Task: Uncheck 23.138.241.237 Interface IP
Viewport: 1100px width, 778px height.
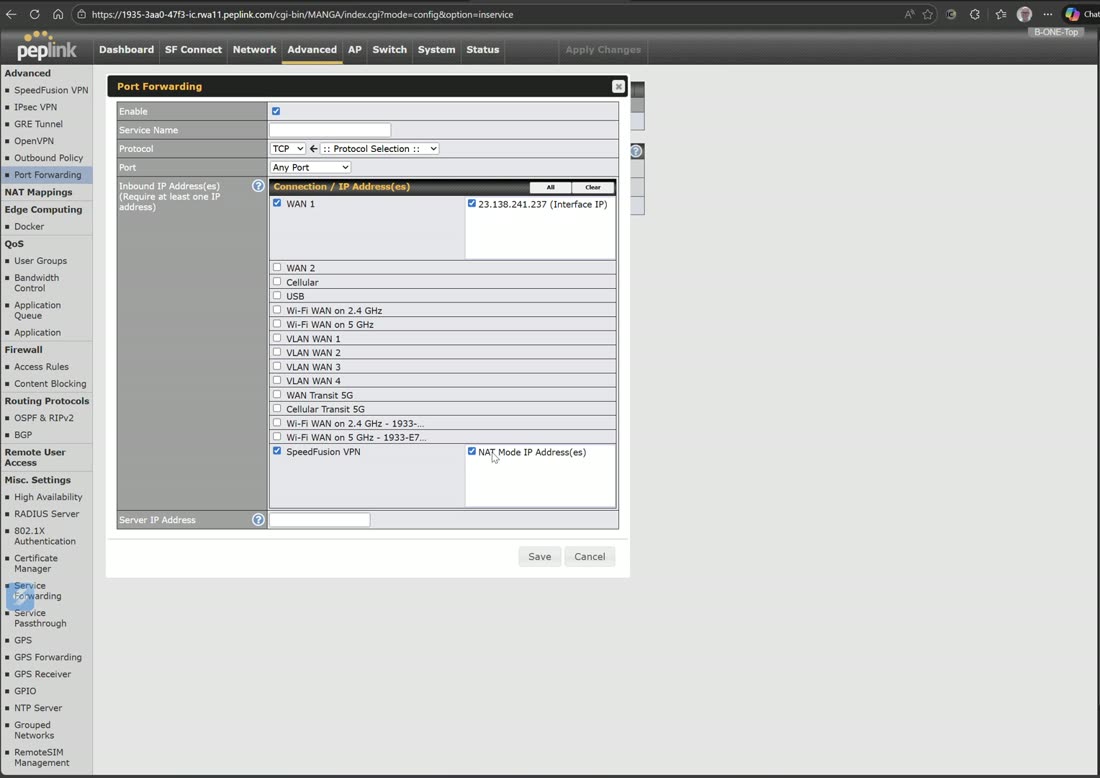Action: [471, 203]
